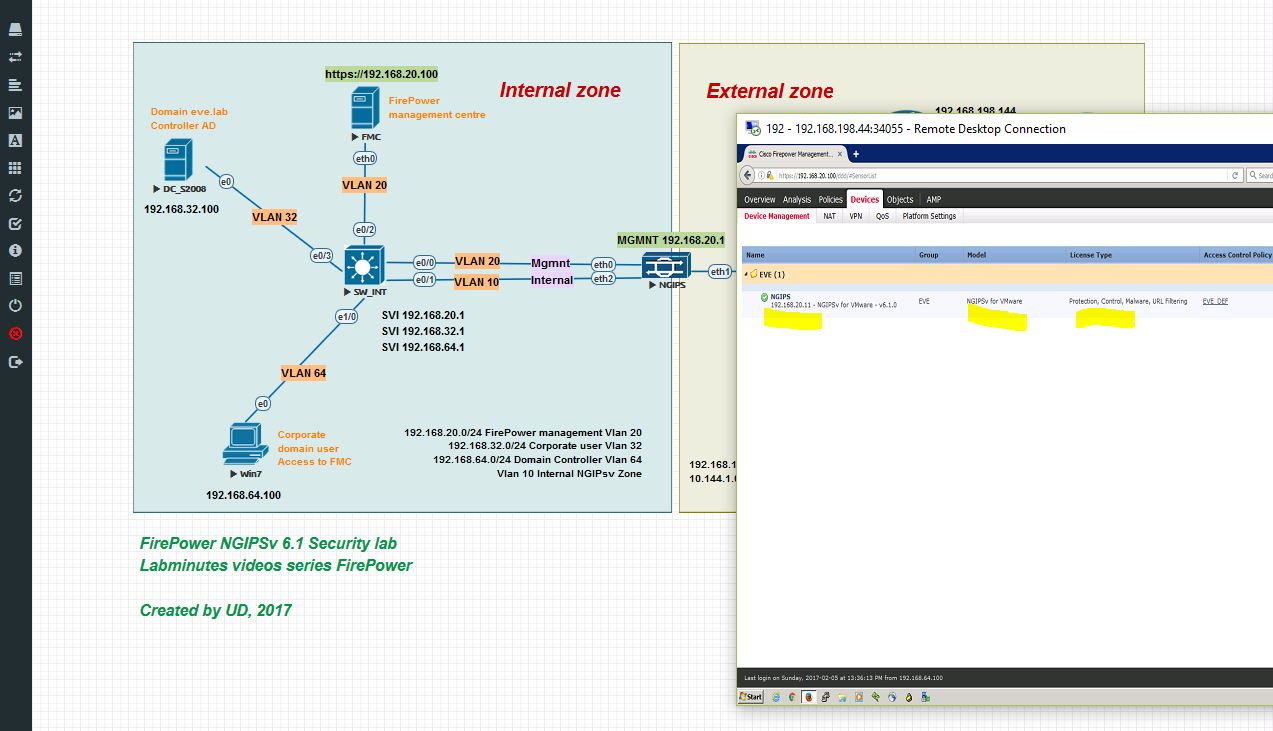This screenshot has height=731, width=1273.
Task: Switch to the VPN tab
Action: click(x=856, y=216)
